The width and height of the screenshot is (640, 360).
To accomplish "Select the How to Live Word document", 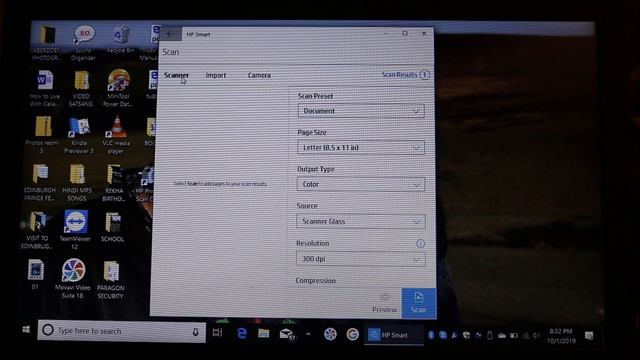I will (x=44, y=88).
